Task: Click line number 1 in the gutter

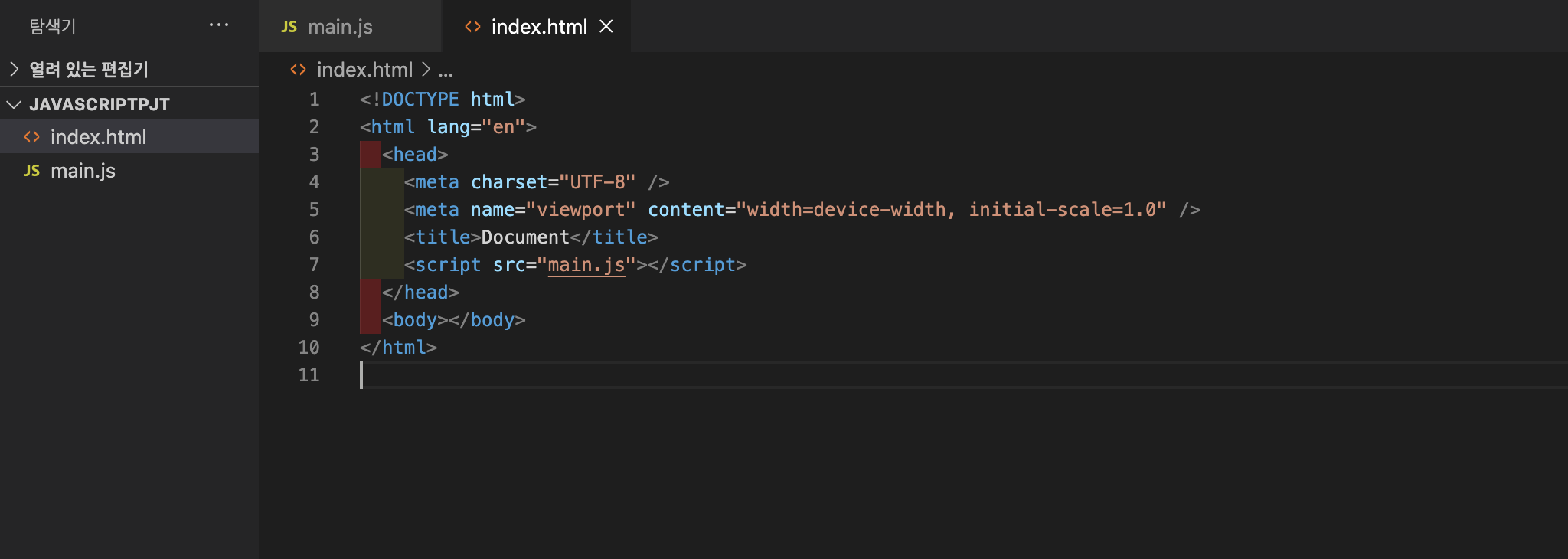Action: 314,100
